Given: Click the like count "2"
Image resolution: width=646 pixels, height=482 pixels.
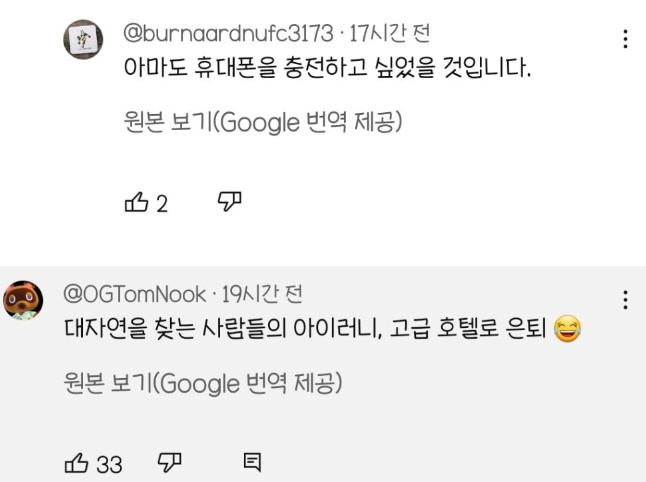Looking at the screenshot, I should pos(162,205).
